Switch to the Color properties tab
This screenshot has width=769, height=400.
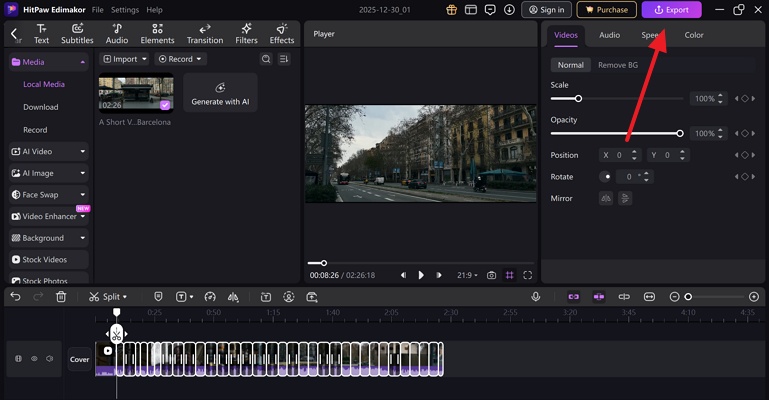(x=693, y=35)
